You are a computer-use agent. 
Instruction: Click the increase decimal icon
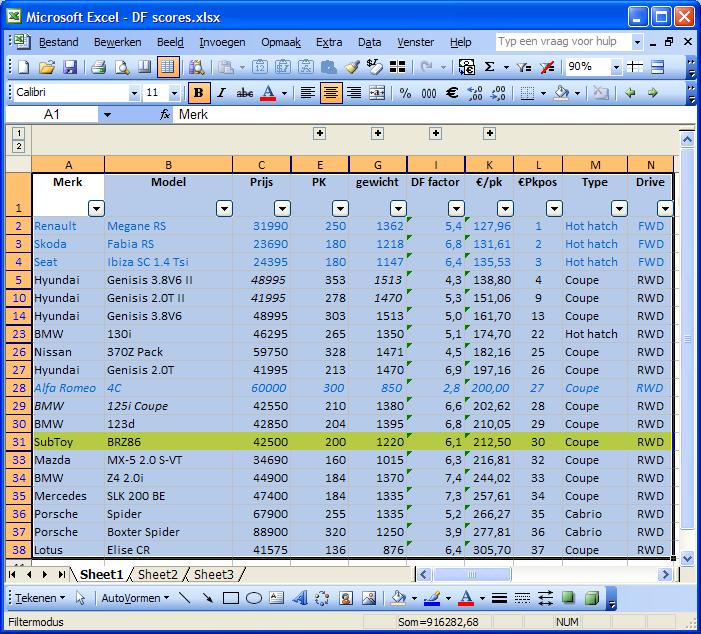(x=475, y=93)
